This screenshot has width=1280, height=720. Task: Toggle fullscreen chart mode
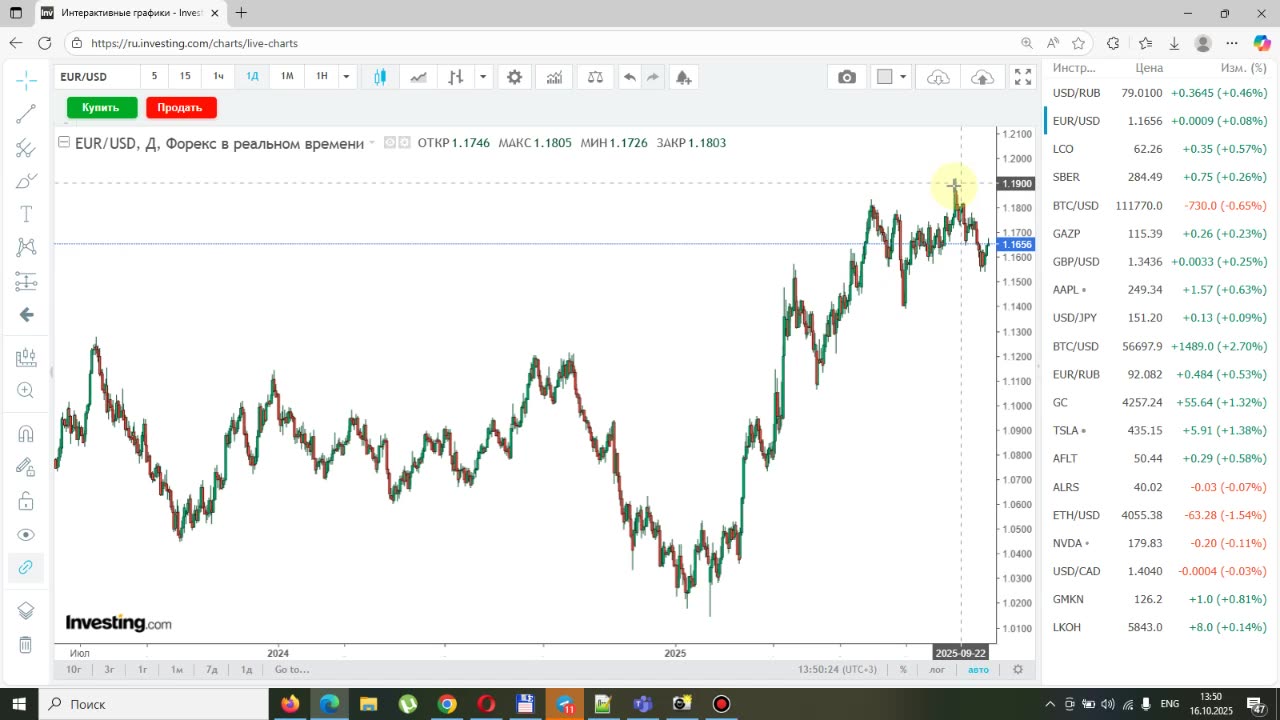click(1023, 77)
